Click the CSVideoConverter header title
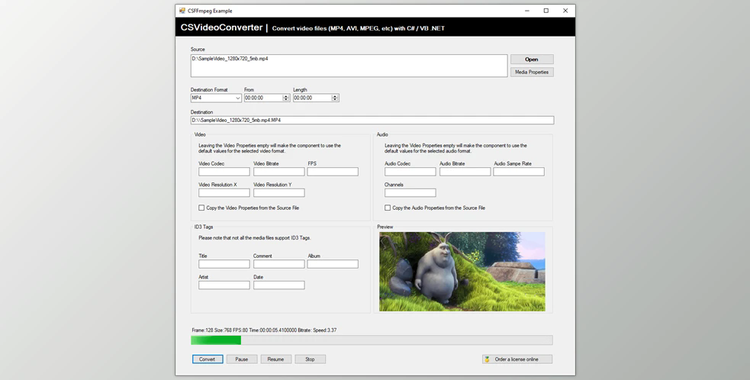Viewport: 750px width, 380px height. 221,28
